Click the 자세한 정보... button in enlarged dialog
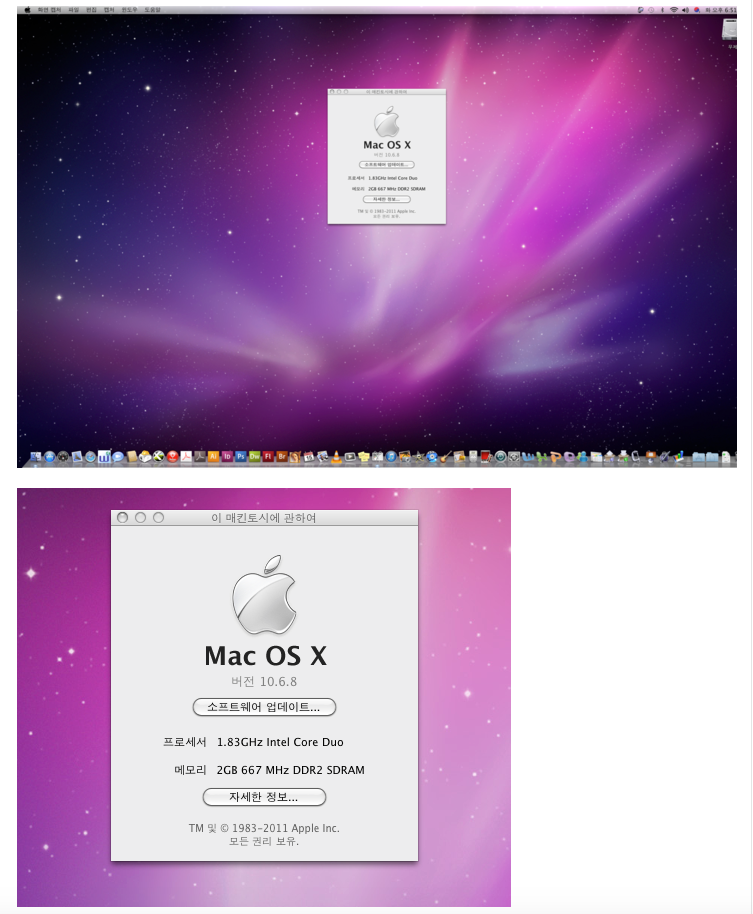 pyautogui.click(x=264, y=797)
